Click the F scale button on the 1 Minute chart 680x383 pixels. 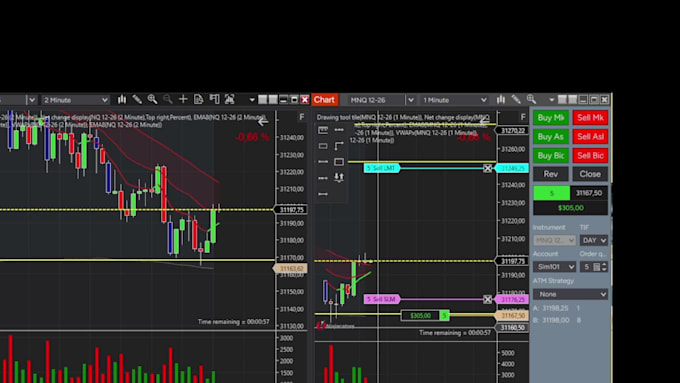523,117
